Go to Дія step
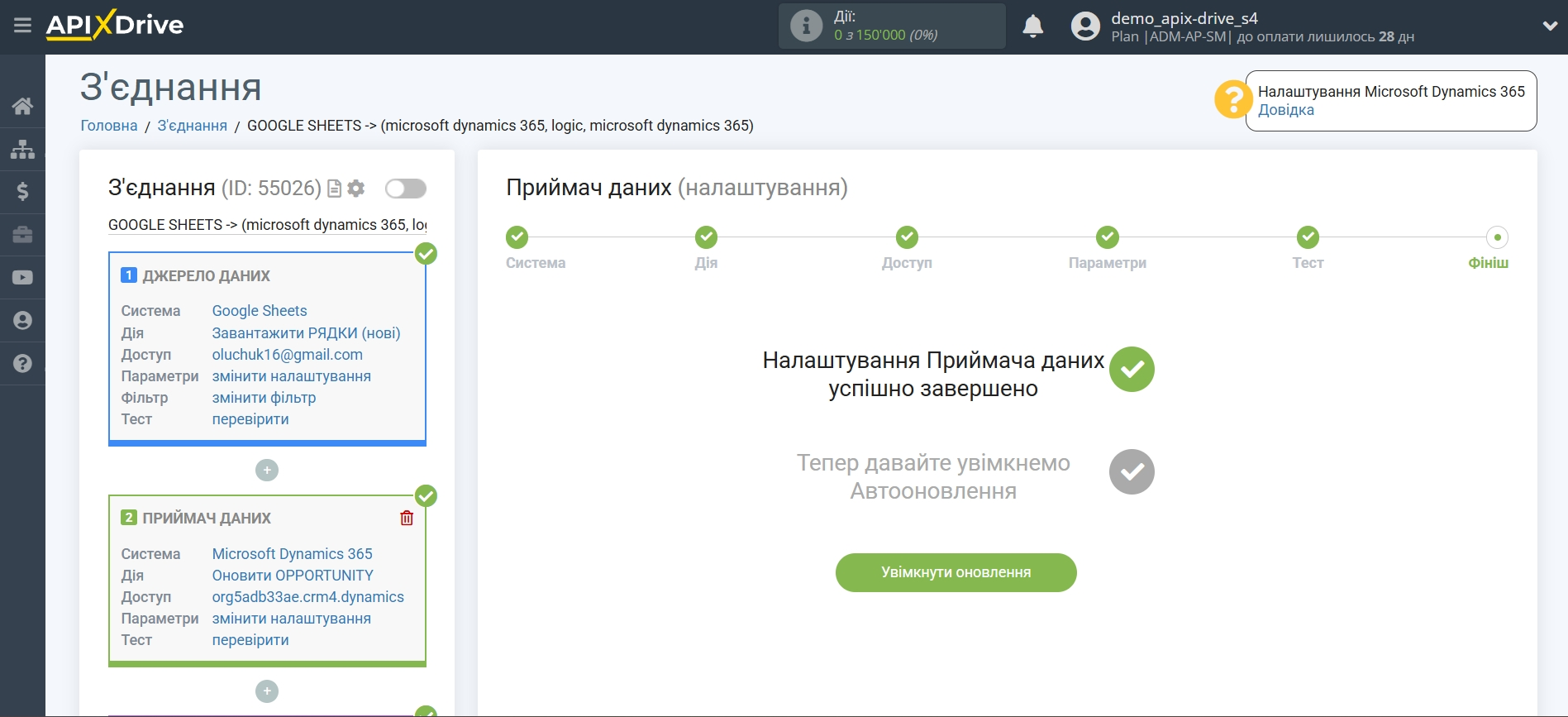The width and height of the screenshot is (1568, 717). [x=707, y=238]
